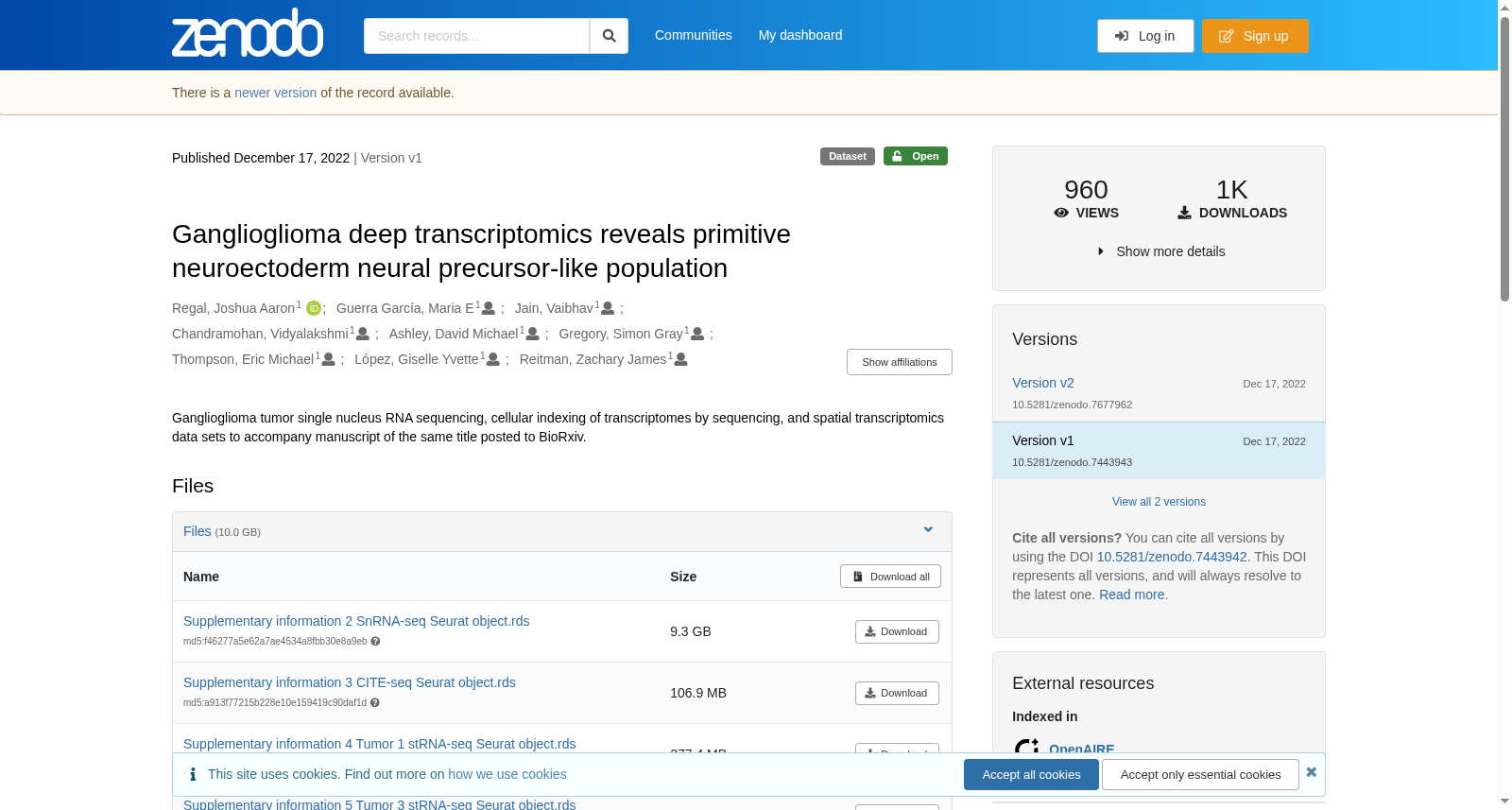Open My dashboard
Image resolution: width=1512 pixels, height=810 pixels.
tap(800, 35)
